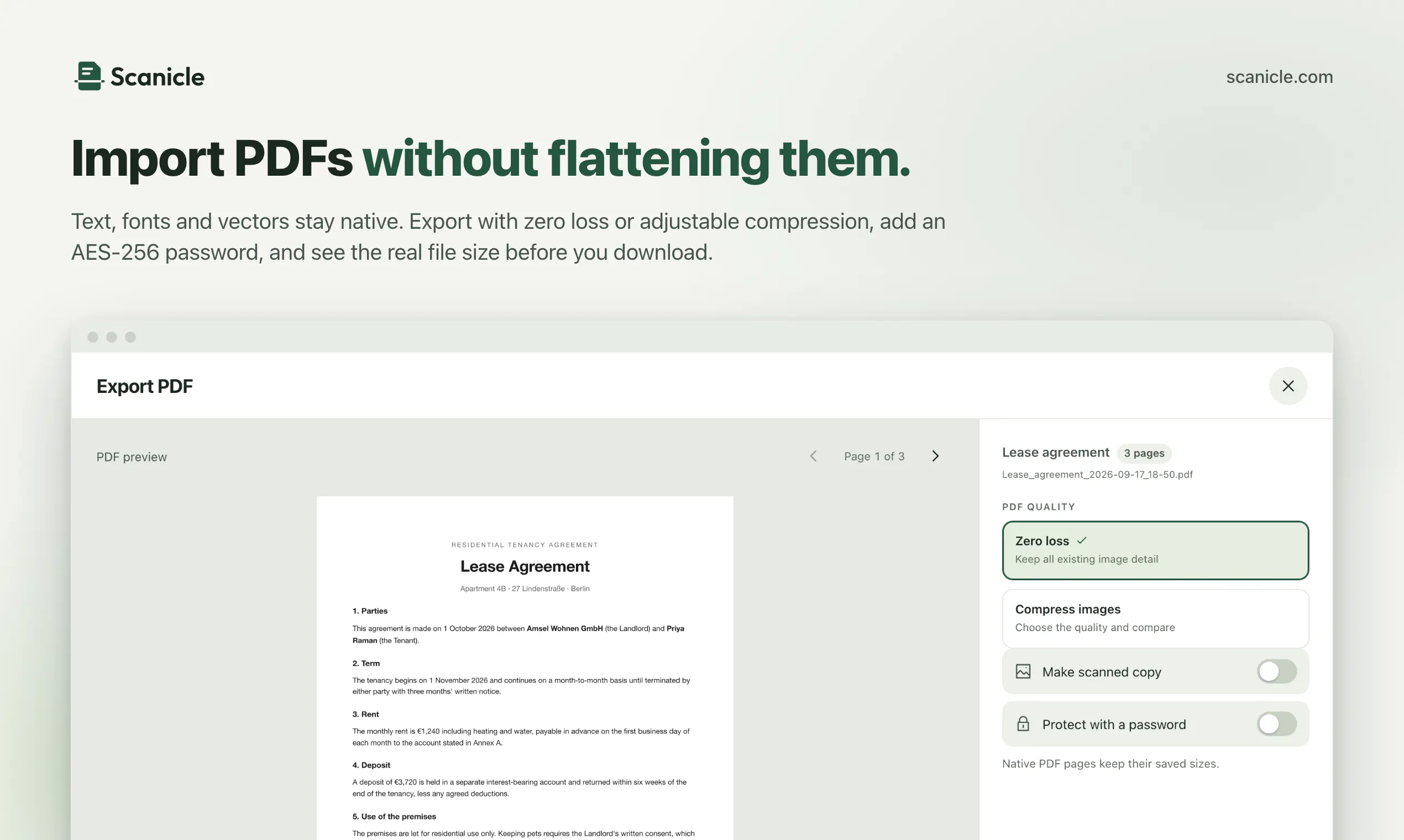Image resolution: width=1404 pixels, height=840 pixels.
Task: Click the Scanicle brand name text
Action: coord(158,76)
